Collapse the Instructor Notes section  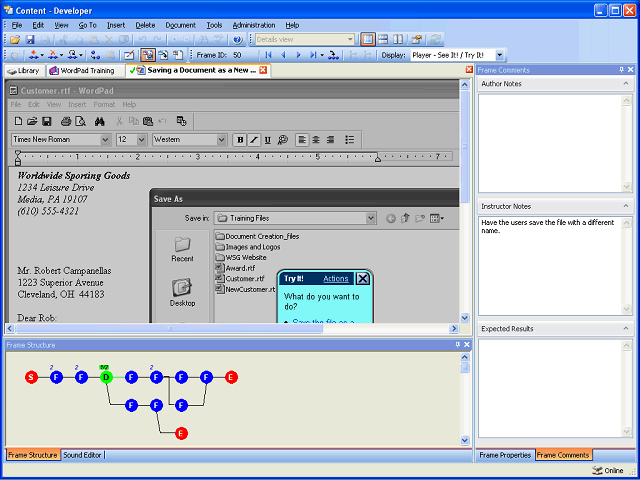click(626, 206)
